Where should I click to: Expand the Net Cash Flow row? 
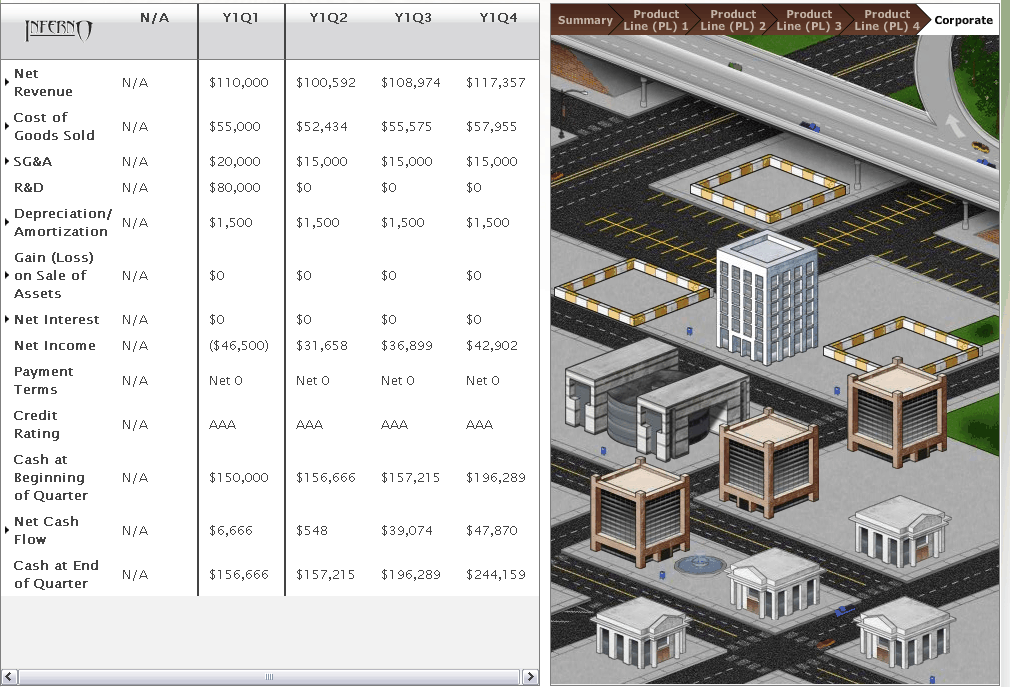click(6, 531)
